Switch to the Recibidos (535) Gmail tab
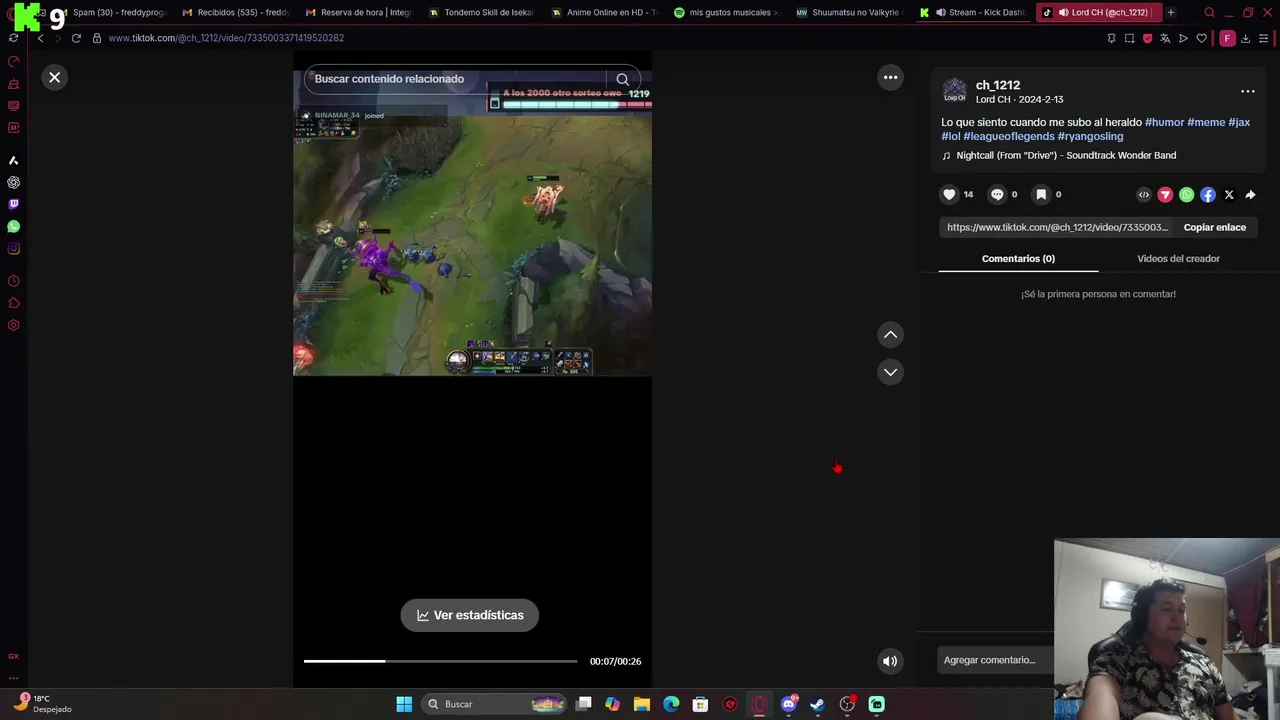1280x720 pixels. click(x=236, y=12)
